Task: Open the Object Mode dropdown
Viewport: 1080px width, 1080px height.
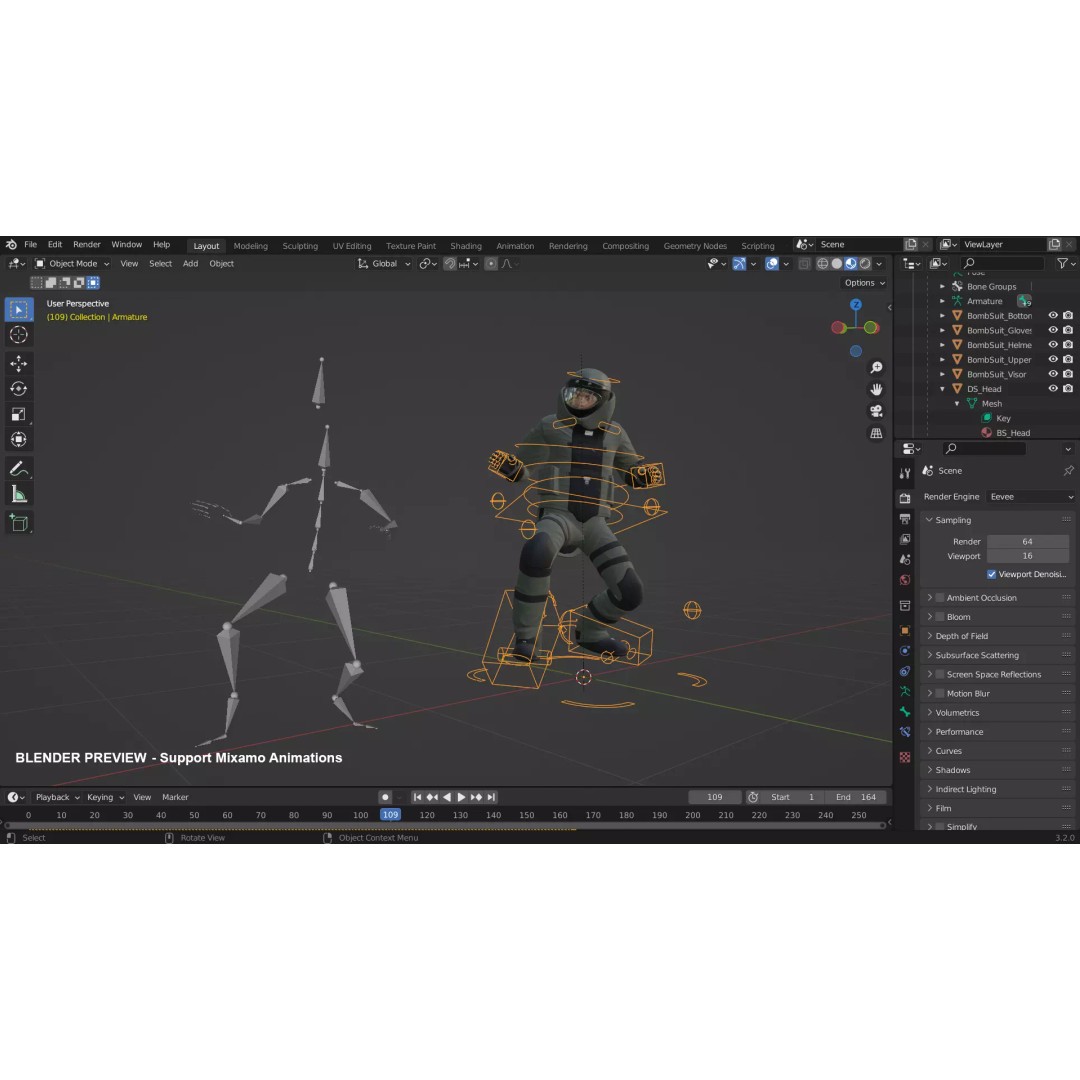Action: point(72,264)
